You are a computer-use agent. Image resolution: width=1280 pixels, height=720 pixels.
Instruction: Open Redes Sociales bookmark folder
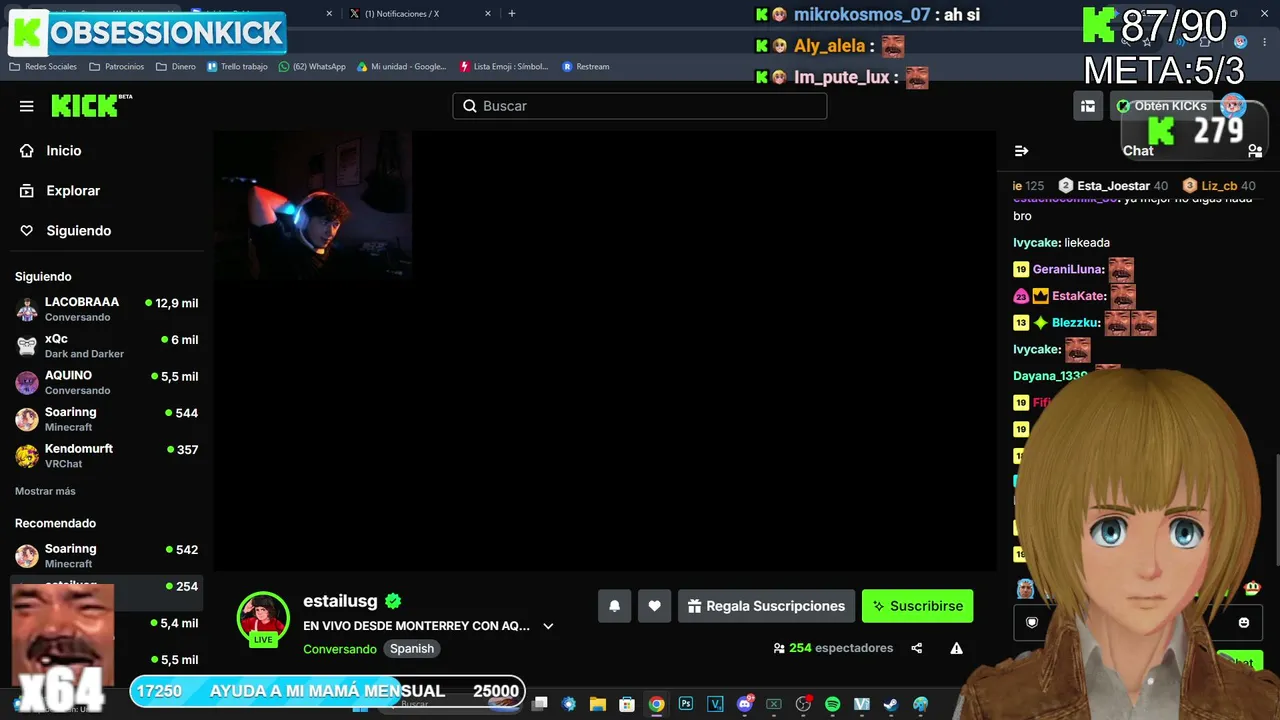click(43, 67)
